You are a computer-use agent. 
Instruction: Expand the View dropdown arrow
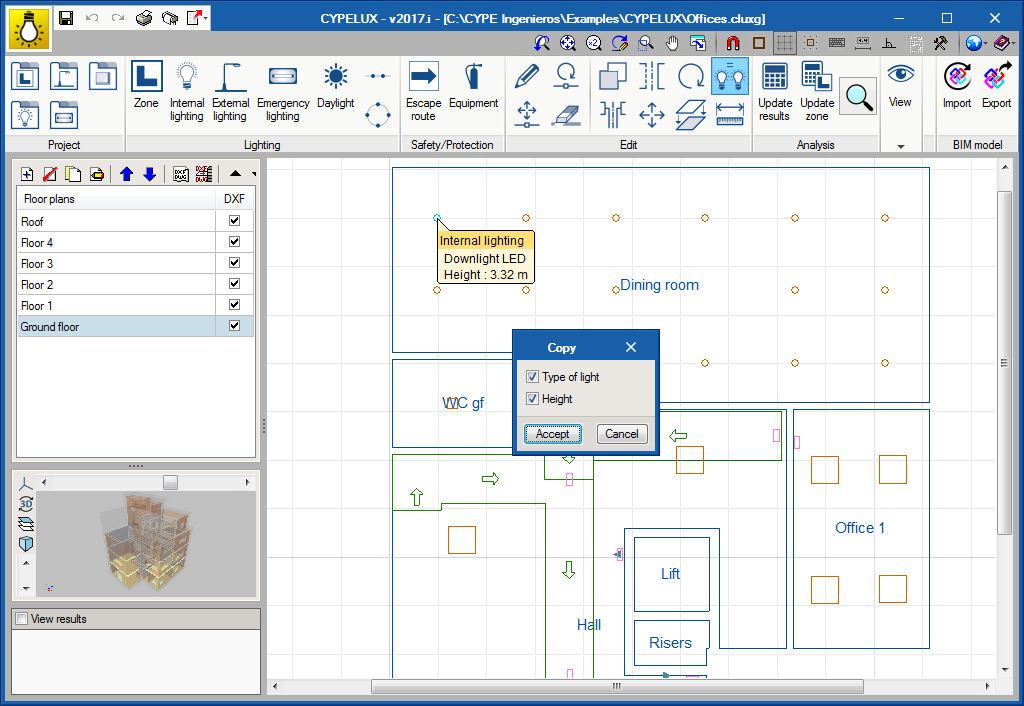pos(900,146)
